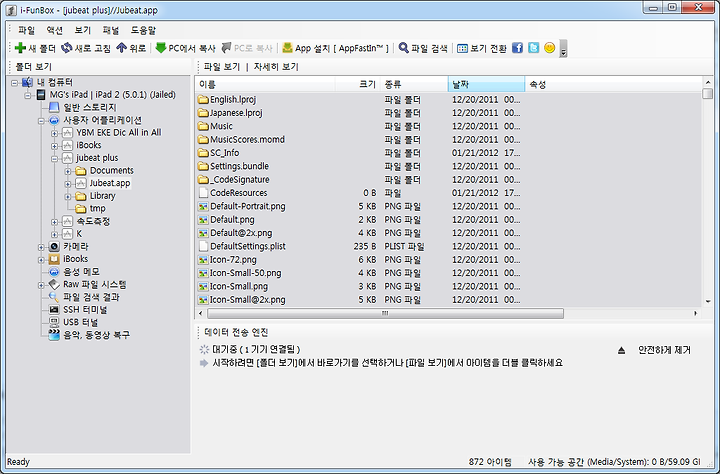
Task: Click the Facebook icon in toolbar
Action: [518, 48]
